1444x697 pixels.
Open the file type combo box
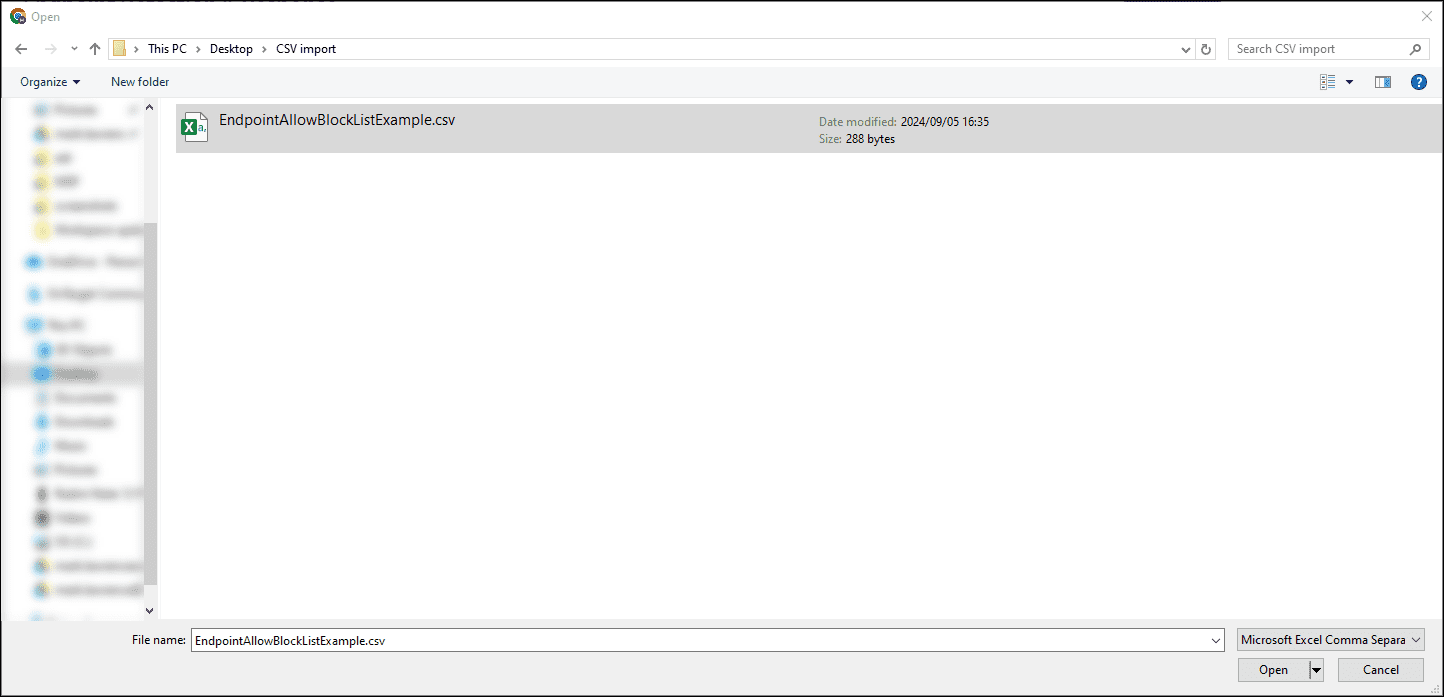point(1330,639)
